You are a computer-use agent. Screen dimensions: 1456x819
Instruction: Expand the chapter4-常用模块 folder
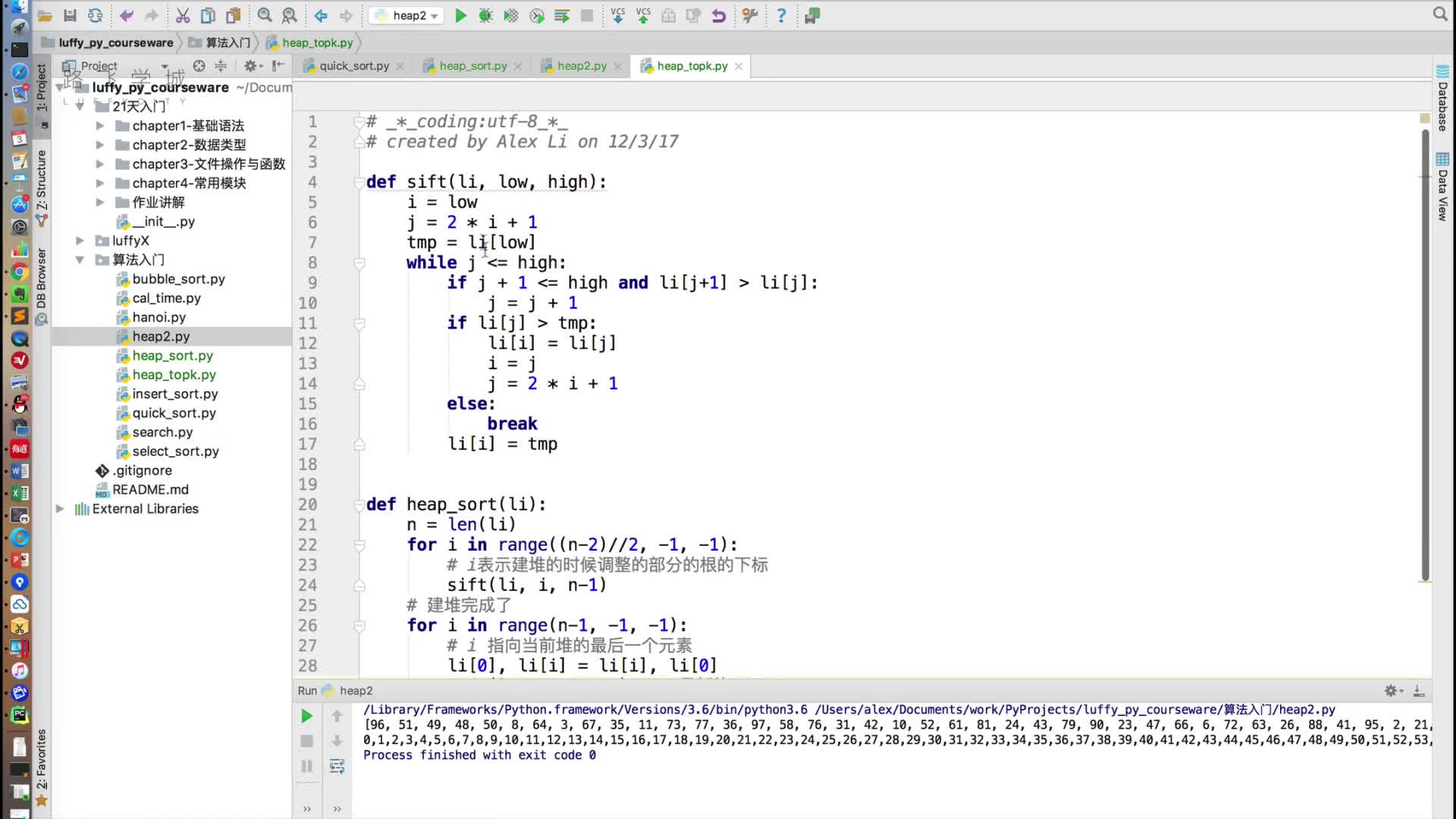99,183
